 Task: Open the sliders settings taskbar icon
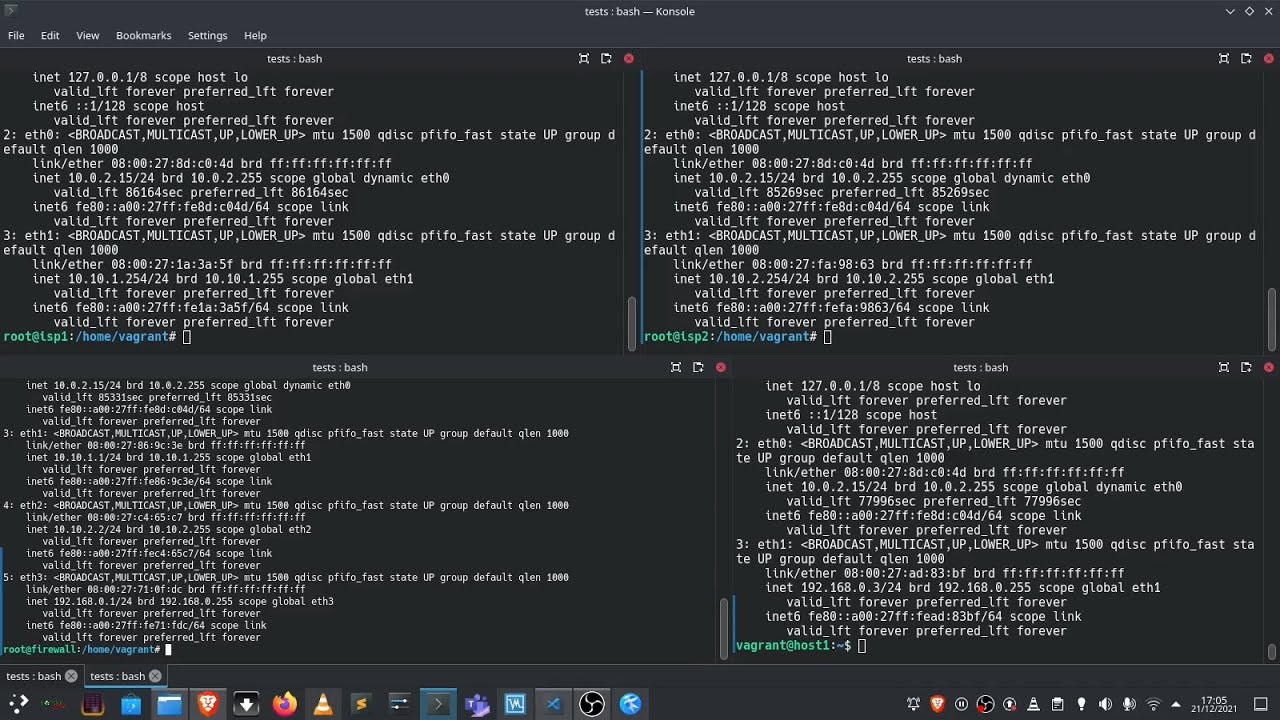pos(399,704)
